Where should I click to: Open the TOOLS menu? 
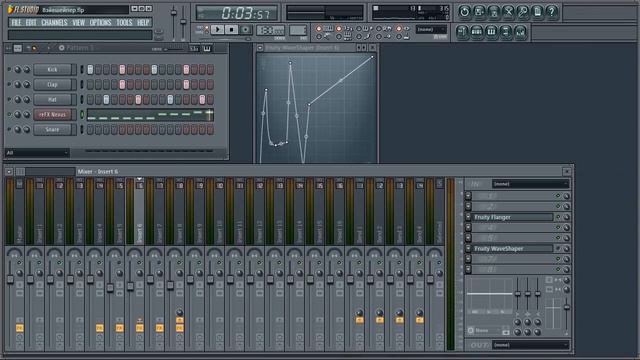coord(124,22)
